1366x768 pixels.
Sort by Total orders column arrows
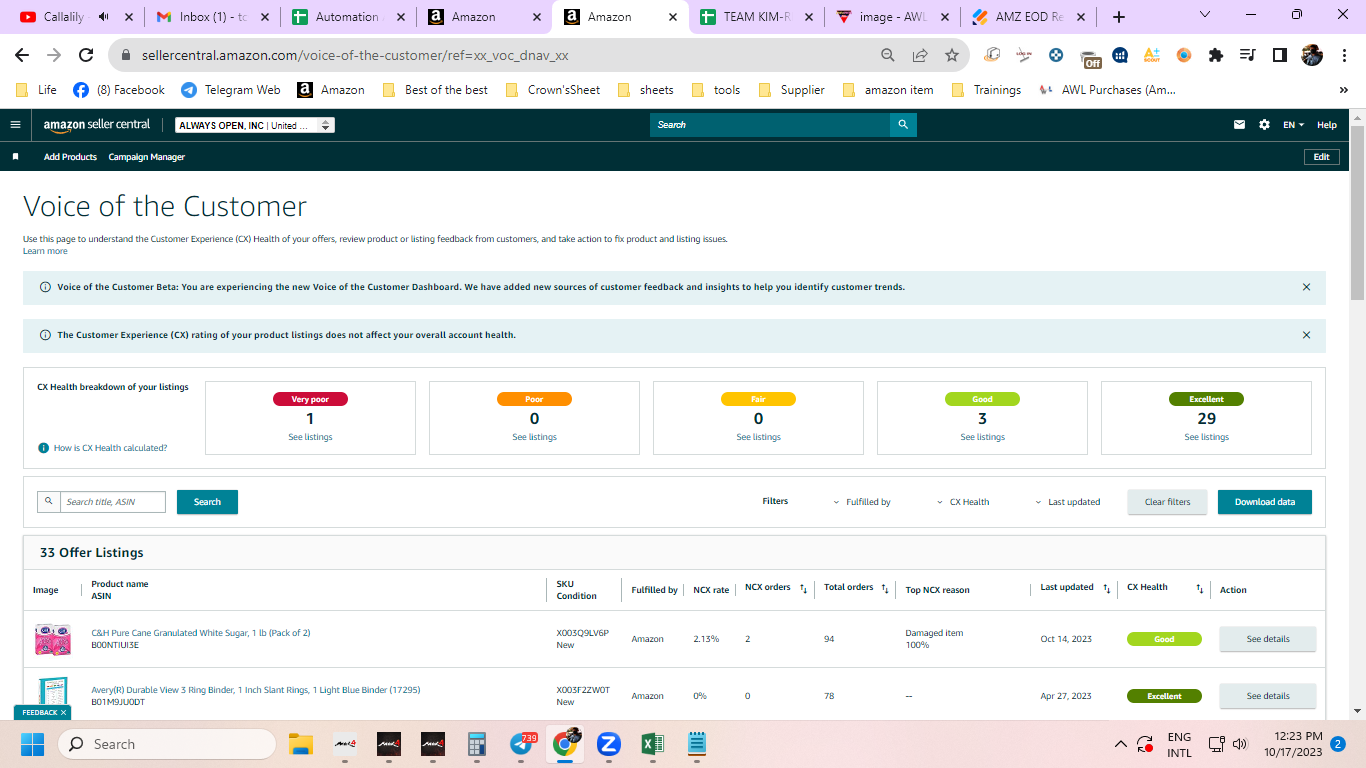click(885, 589)
